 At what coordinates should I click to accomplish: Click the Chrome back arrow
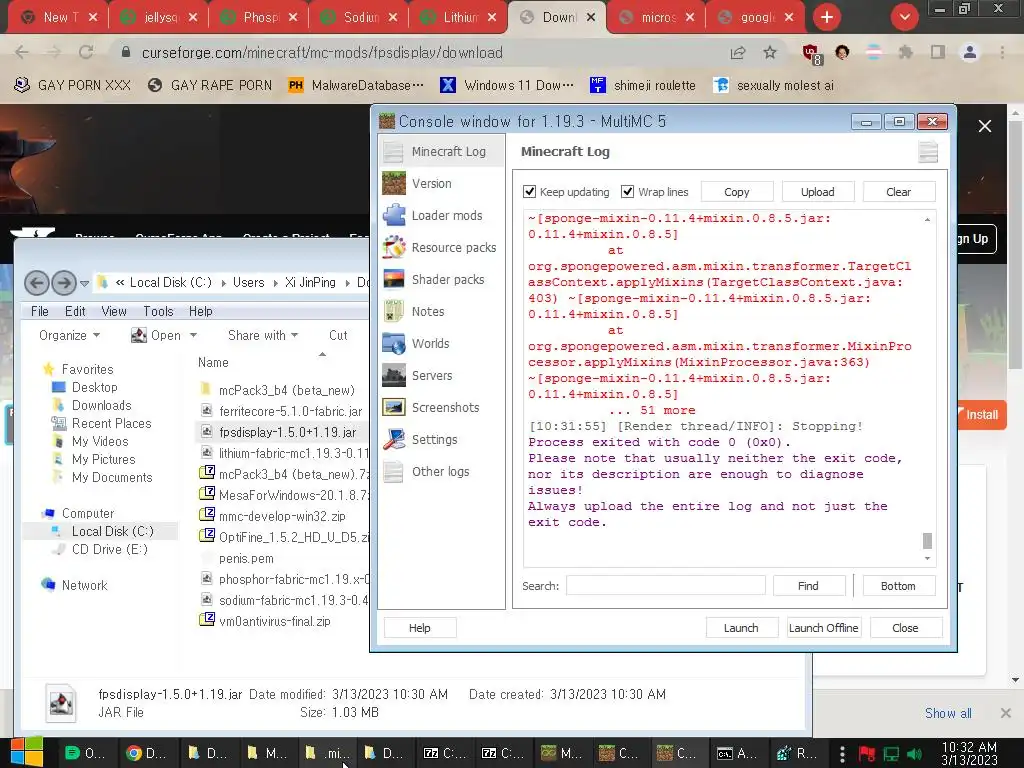(22, 52)
